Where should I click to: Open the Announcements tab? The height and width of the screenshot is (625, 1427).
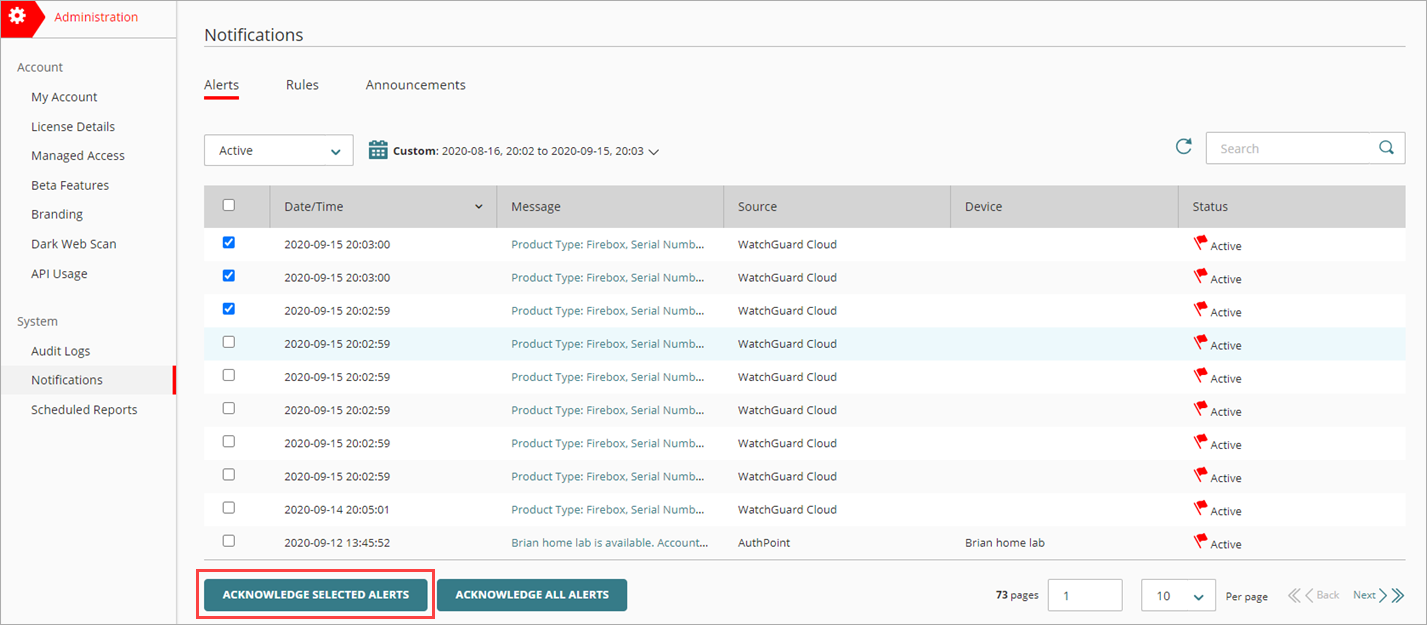[415, 85]
